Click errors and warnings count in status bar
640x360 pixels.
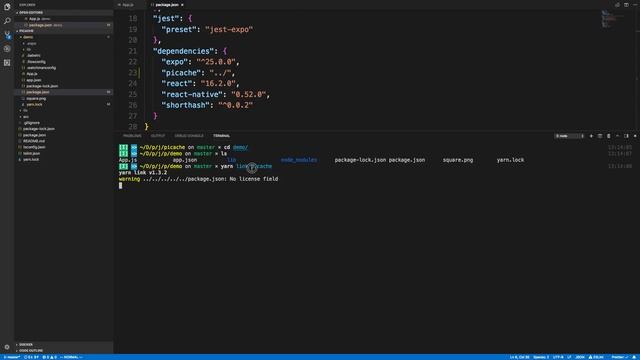click(50, 357)
